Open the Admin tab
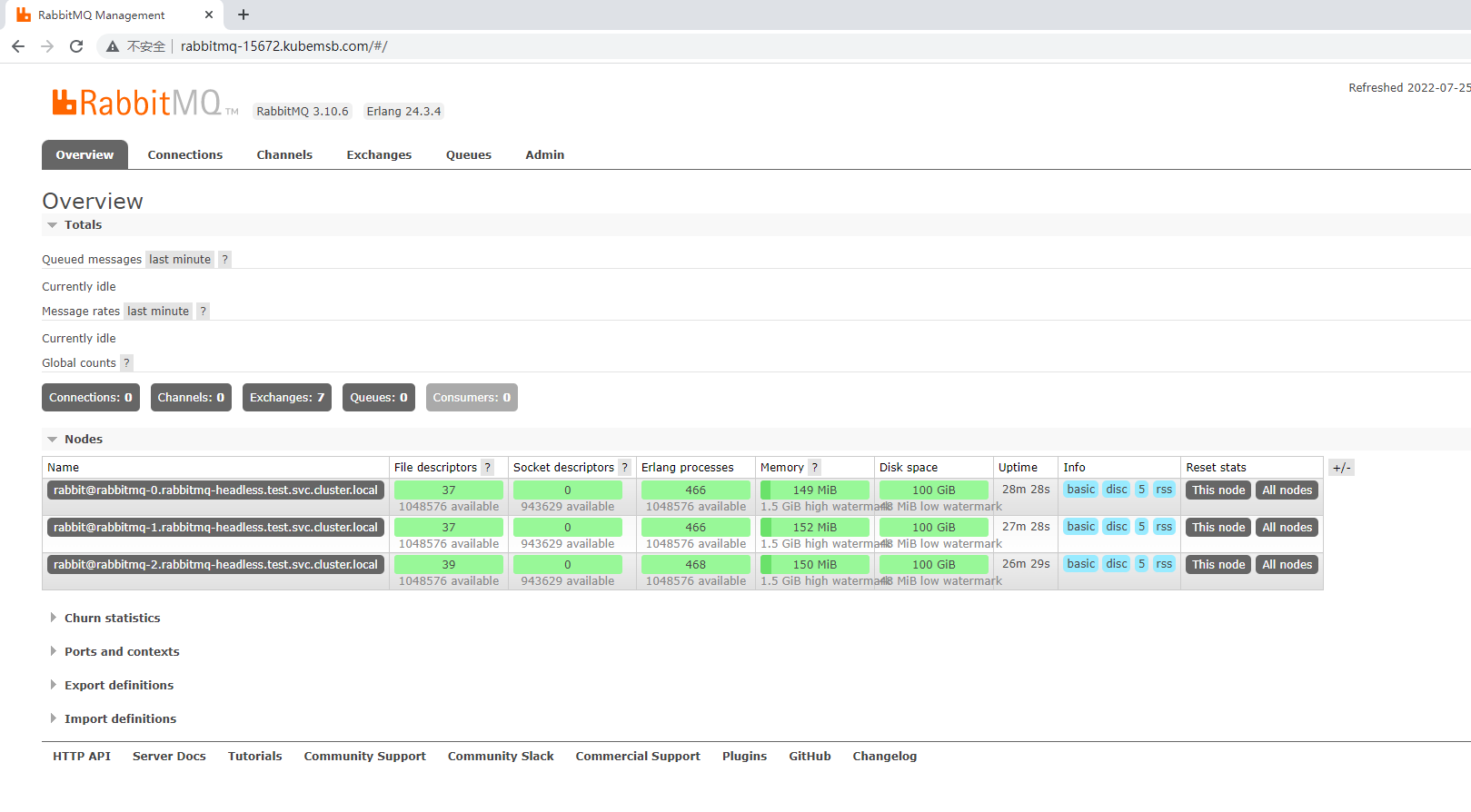Viewport: 1471px width, 812px height. (544, 155)
